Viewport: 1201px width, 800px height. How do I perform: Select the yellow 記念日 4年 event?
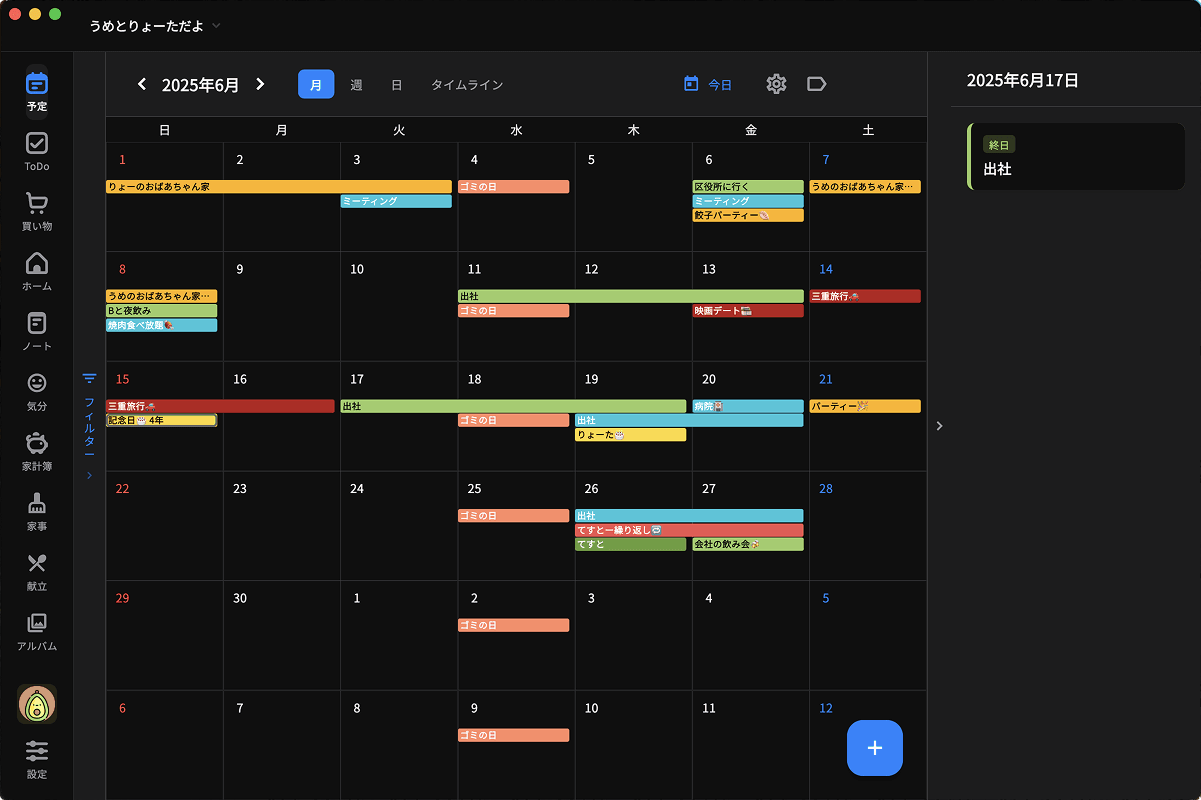coord(162,420)
